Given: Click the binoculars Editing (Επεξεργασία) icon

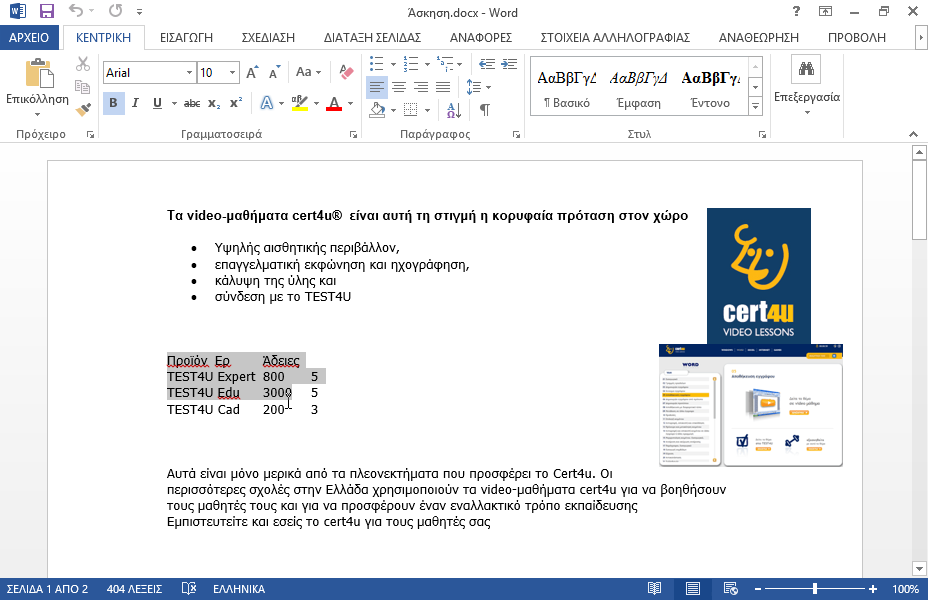Looking at the screenshot, I should pos(807,69).
